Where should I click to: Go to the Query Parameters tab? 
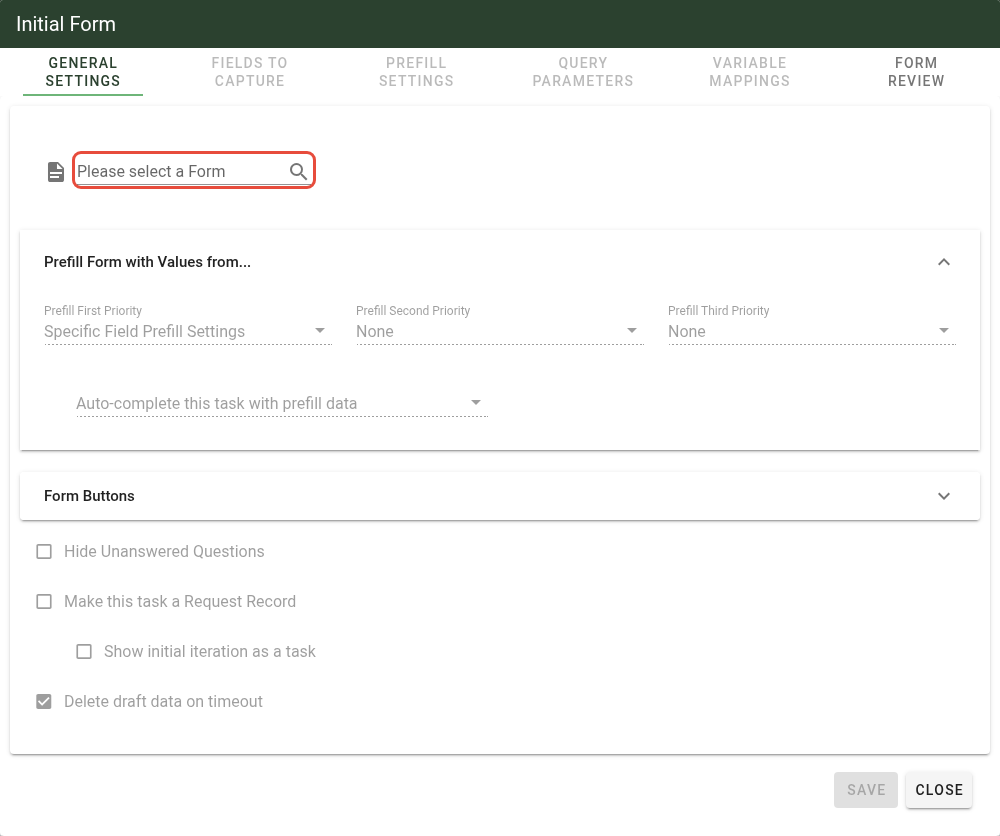pos(583,71)
